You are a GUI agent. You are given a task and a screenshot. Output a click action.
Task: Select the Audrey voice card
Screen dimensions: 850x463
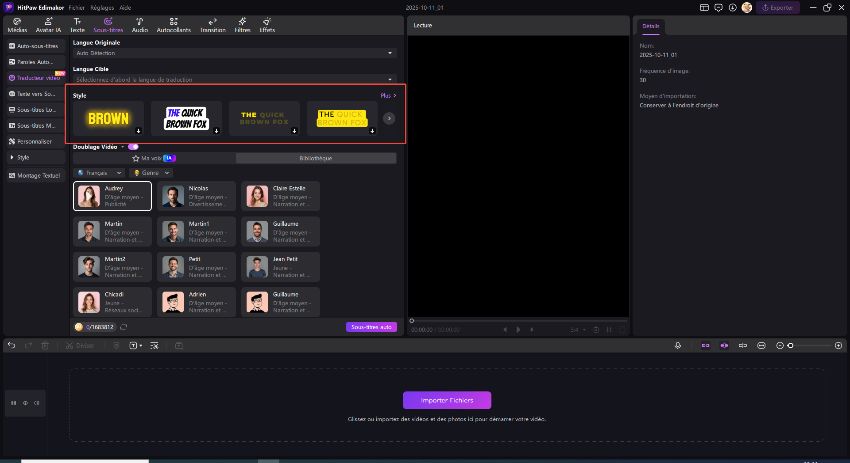point(113,196)
